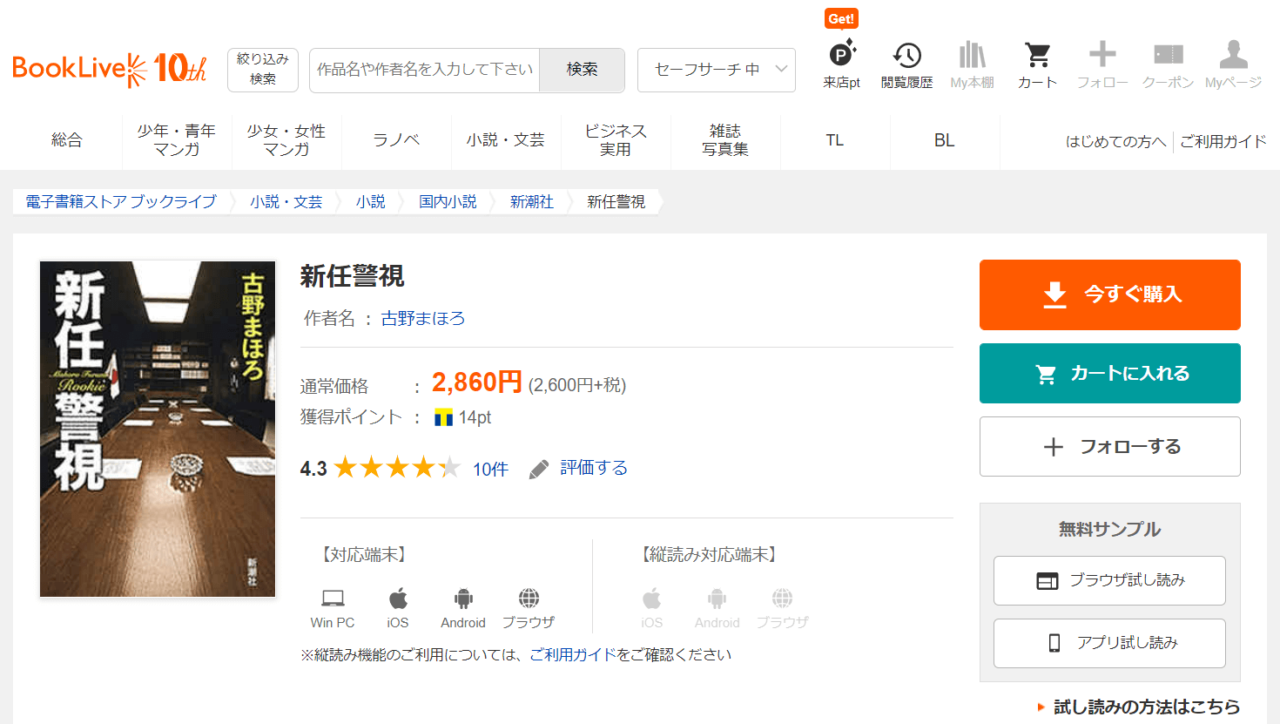
Task: Click the 評価する rating link
Action: click(x=593, y=468)
